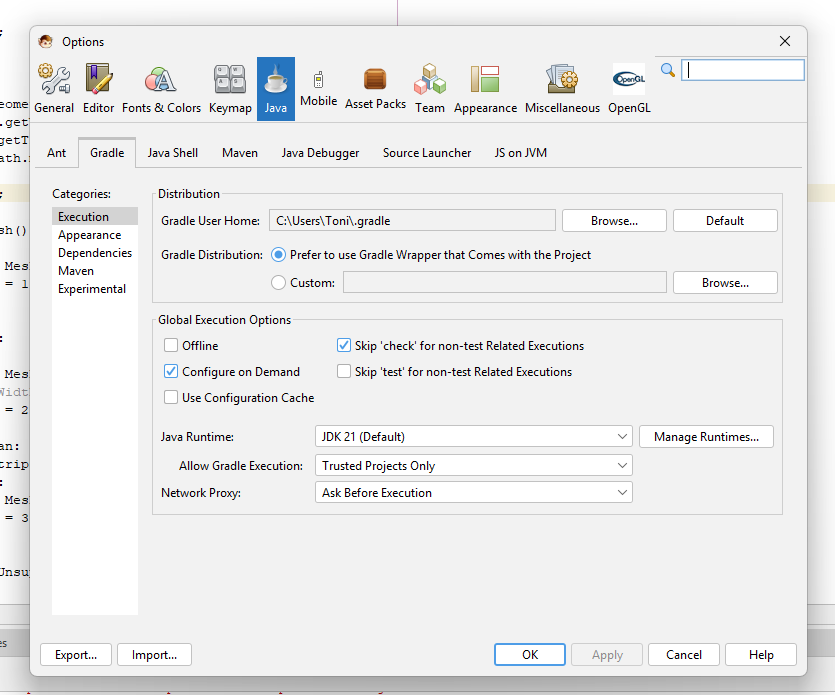Browse for custom Gradle distribution
The width and height of the screenshot is (835, 695).
pos(725,283)
